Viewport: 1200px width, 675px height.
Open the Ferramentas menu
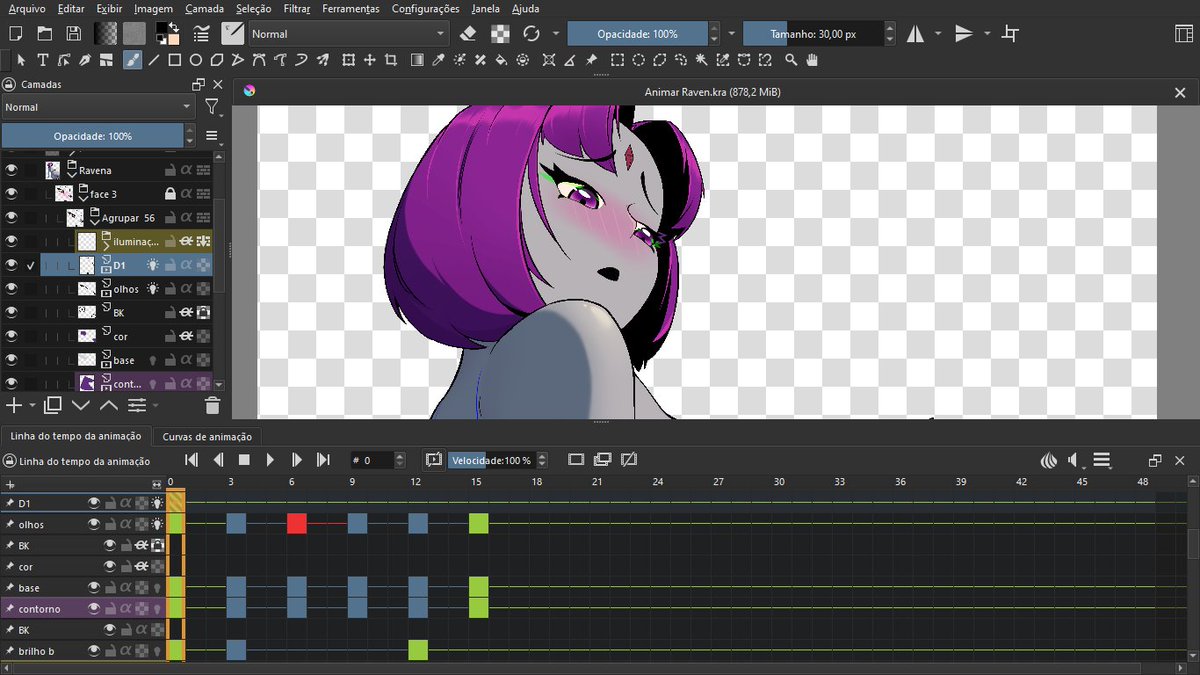(x=351, y=8)
